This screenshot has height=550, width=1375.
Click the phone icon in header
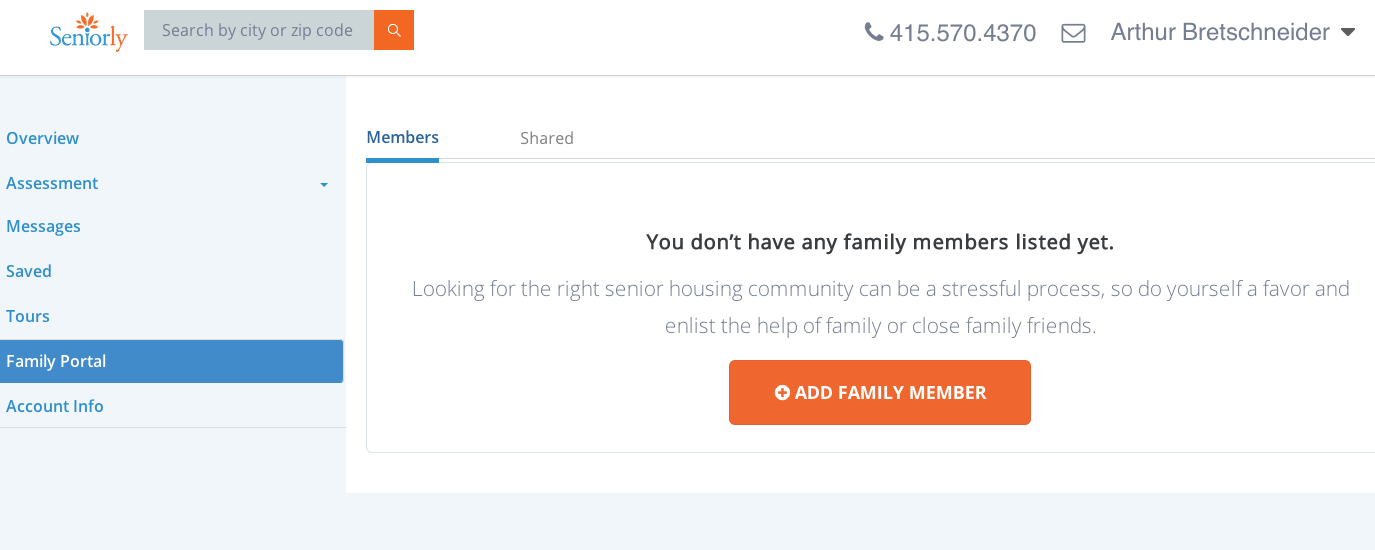point(874,32)
